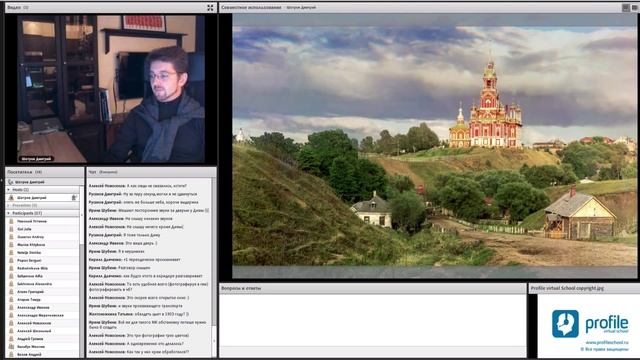The image size is (640, 360).
Task: Click the last chat message from Алексей Новоселов
Action: tap(139, 351)
